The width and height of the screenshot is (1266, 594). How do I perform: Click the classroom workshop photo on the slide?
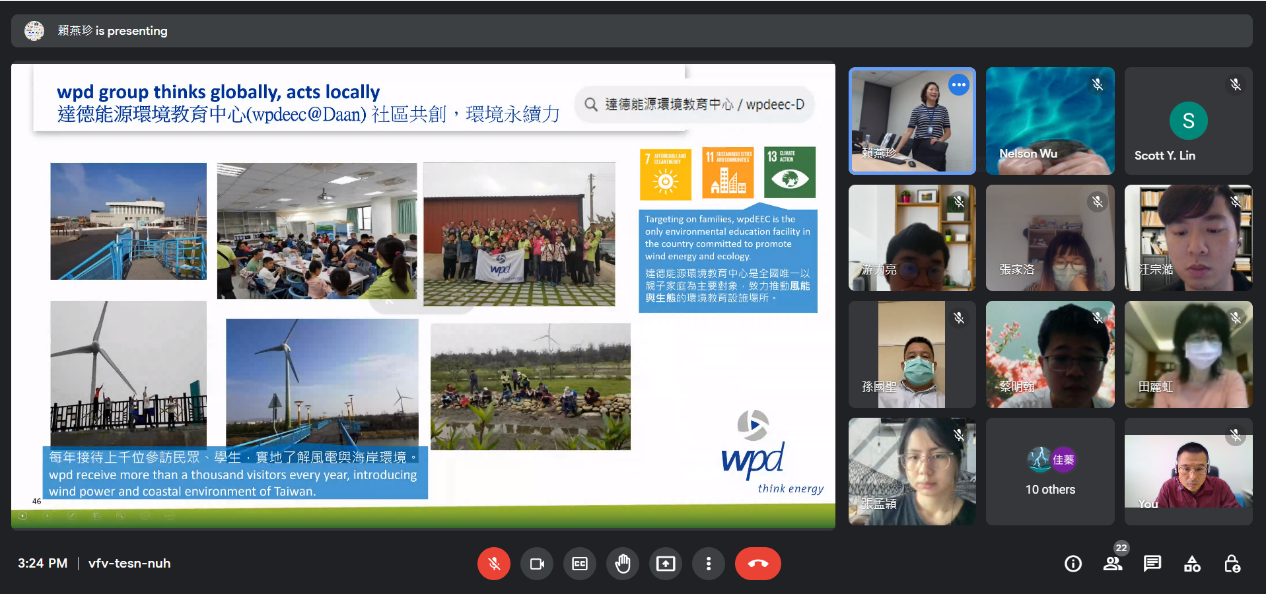[x=317, y=231]
